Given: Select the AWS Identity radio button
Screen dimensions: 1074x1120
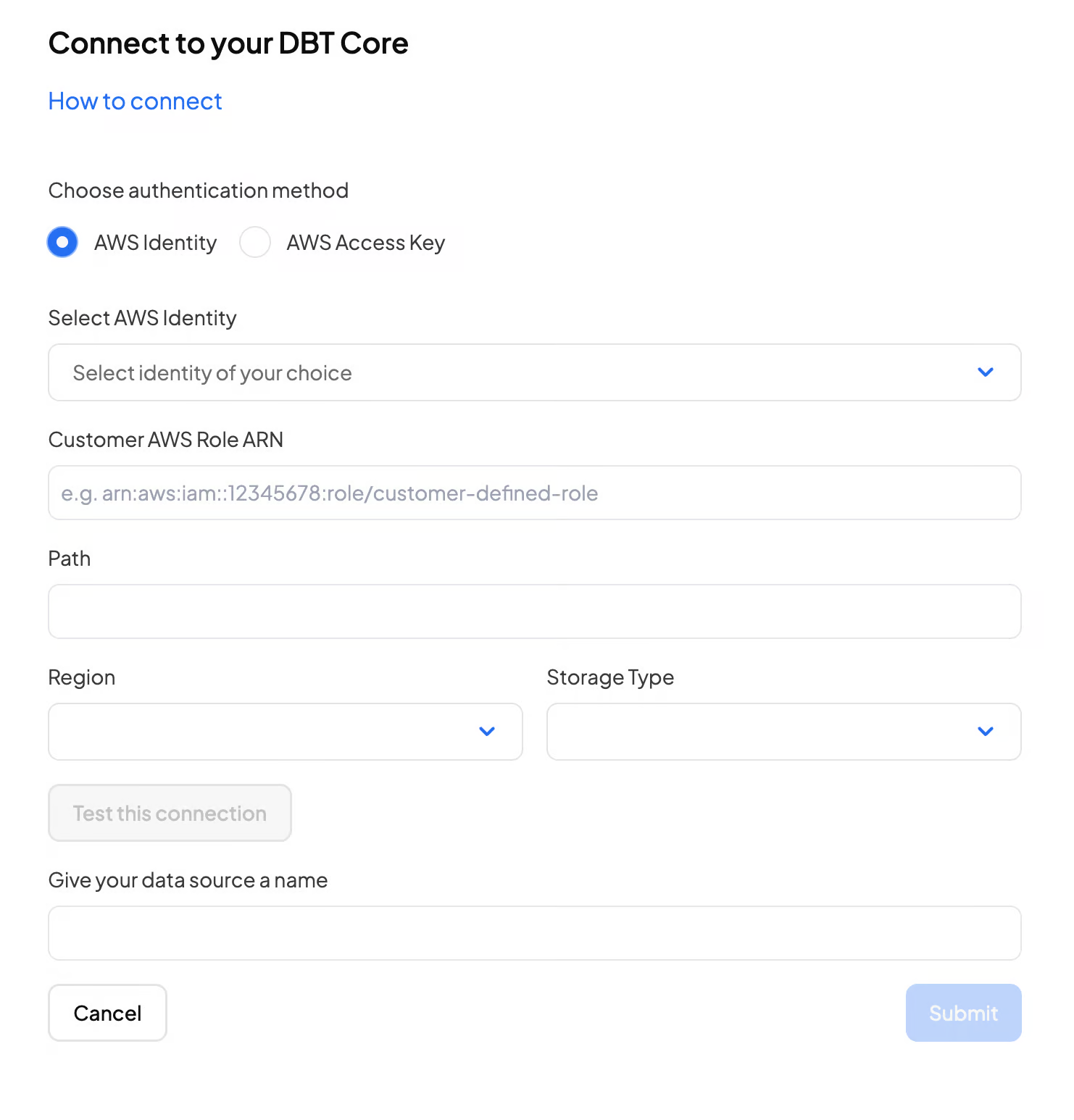Looking at the screenshot, I should (x=62, y=242).
